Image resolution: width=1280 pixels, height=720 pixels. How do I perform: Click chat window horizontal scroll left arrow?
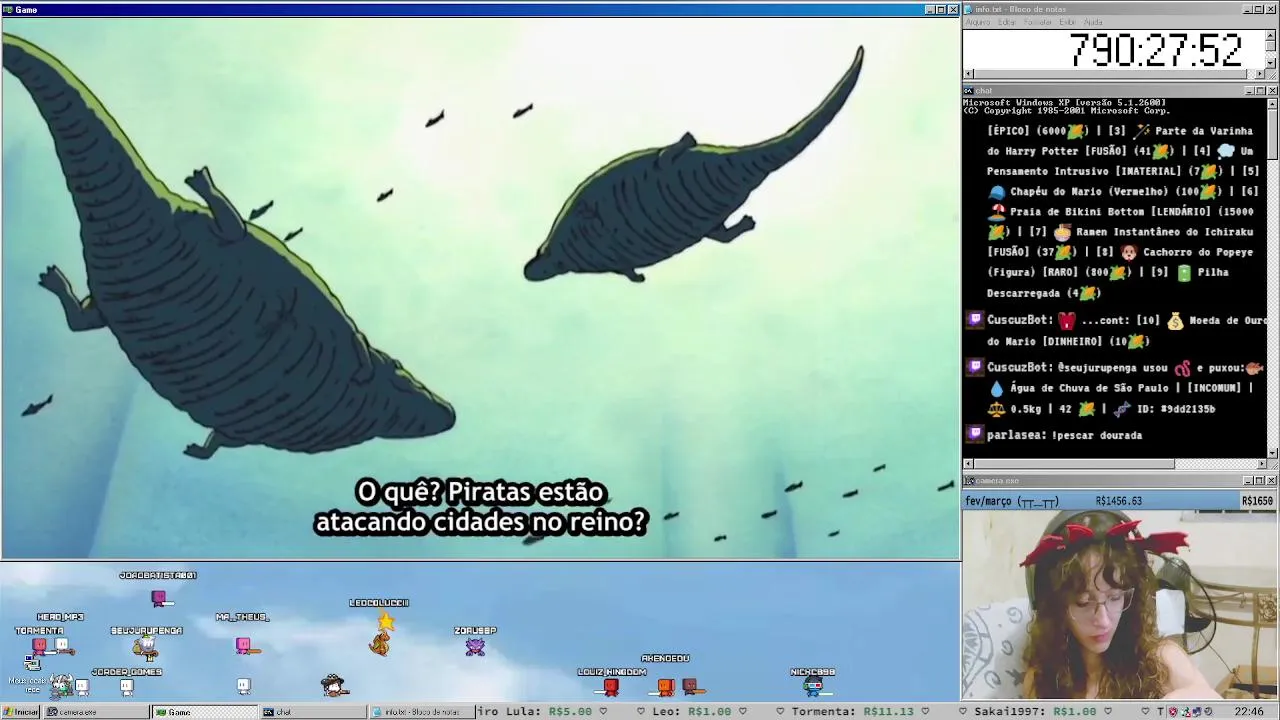point(968,463)
